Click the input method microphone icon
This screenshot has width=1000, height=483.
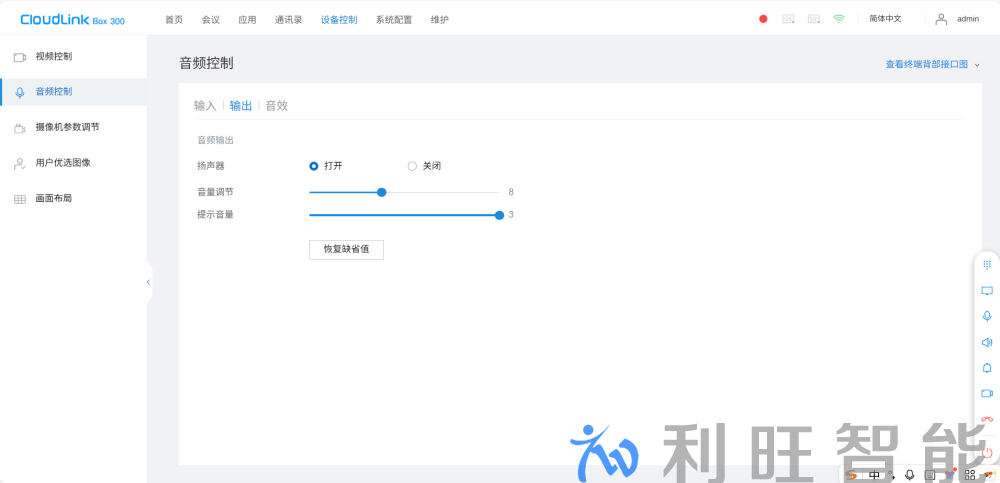(x=909, y=475)
